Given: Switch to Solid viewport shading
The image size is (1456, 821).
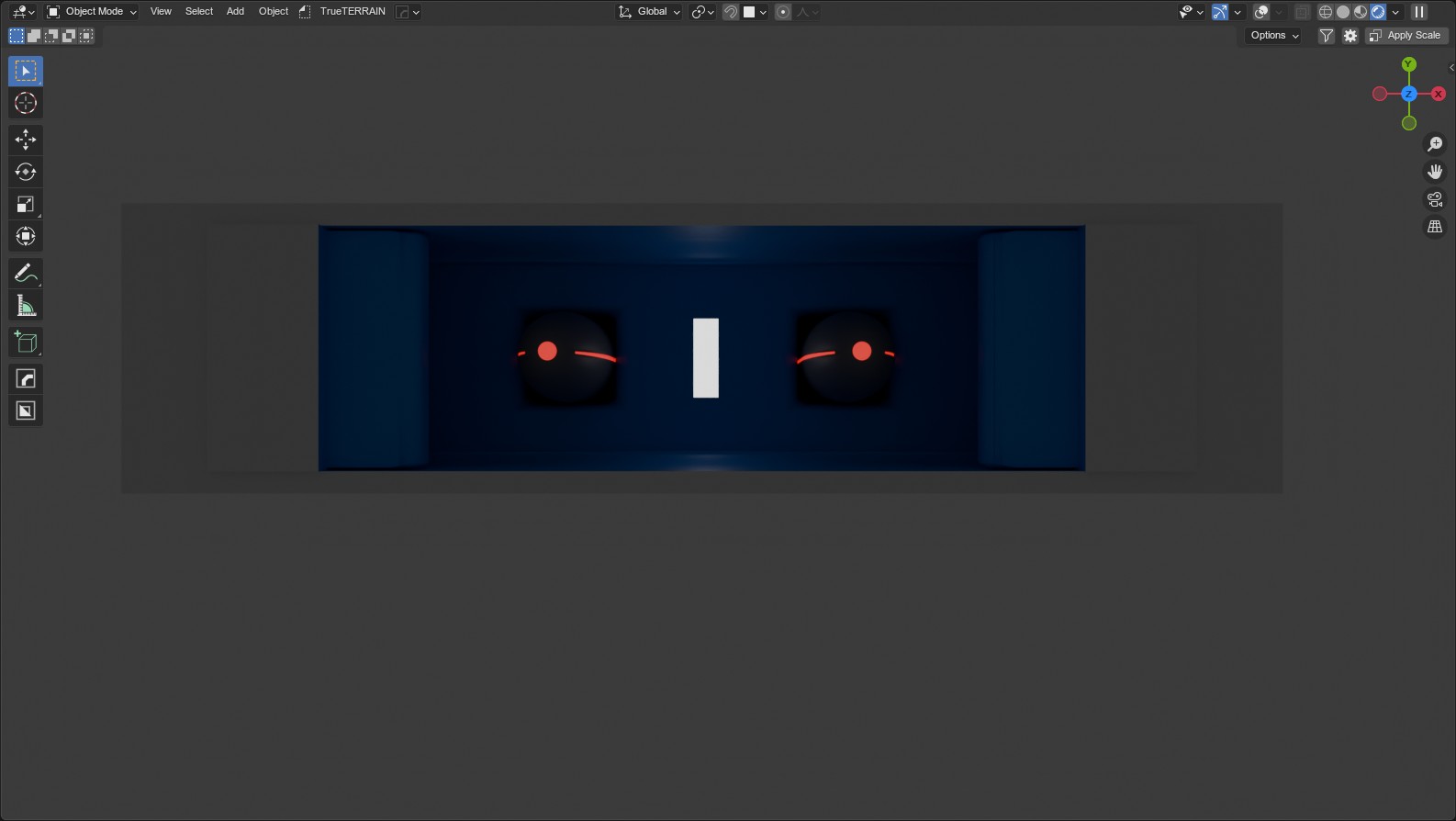Looking at the screenshot, I should pyautogui.click(x=1343, y=12).
